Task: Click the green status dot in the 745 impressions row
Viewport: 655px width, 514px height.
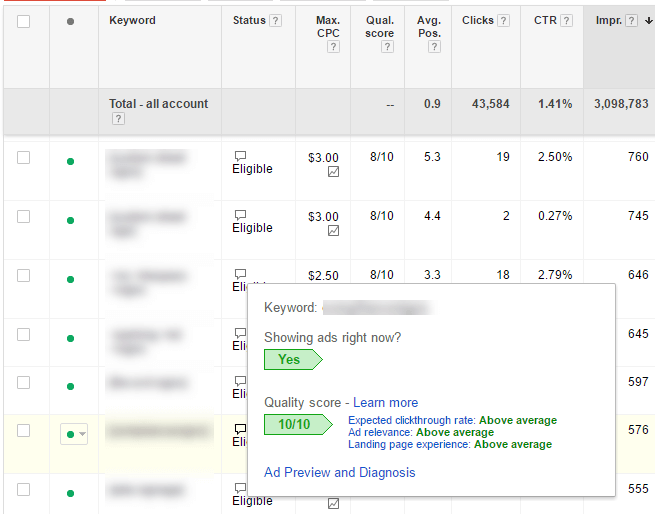Action: (x=70, y=220)
